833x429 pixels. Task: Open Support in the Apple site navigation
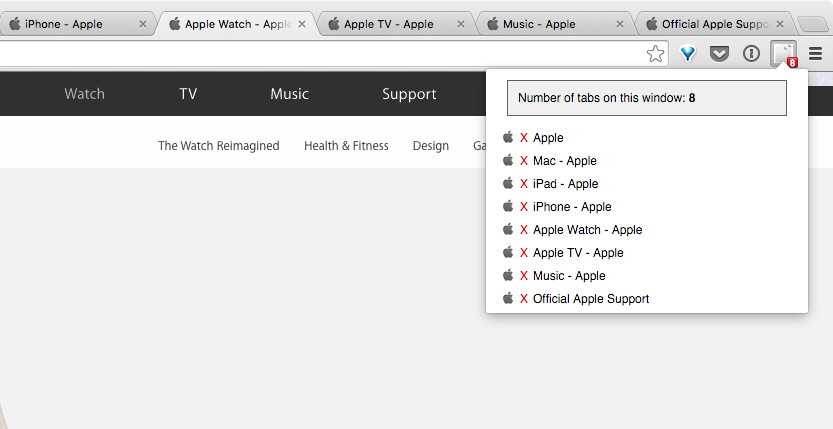click(x=409, y=94)
